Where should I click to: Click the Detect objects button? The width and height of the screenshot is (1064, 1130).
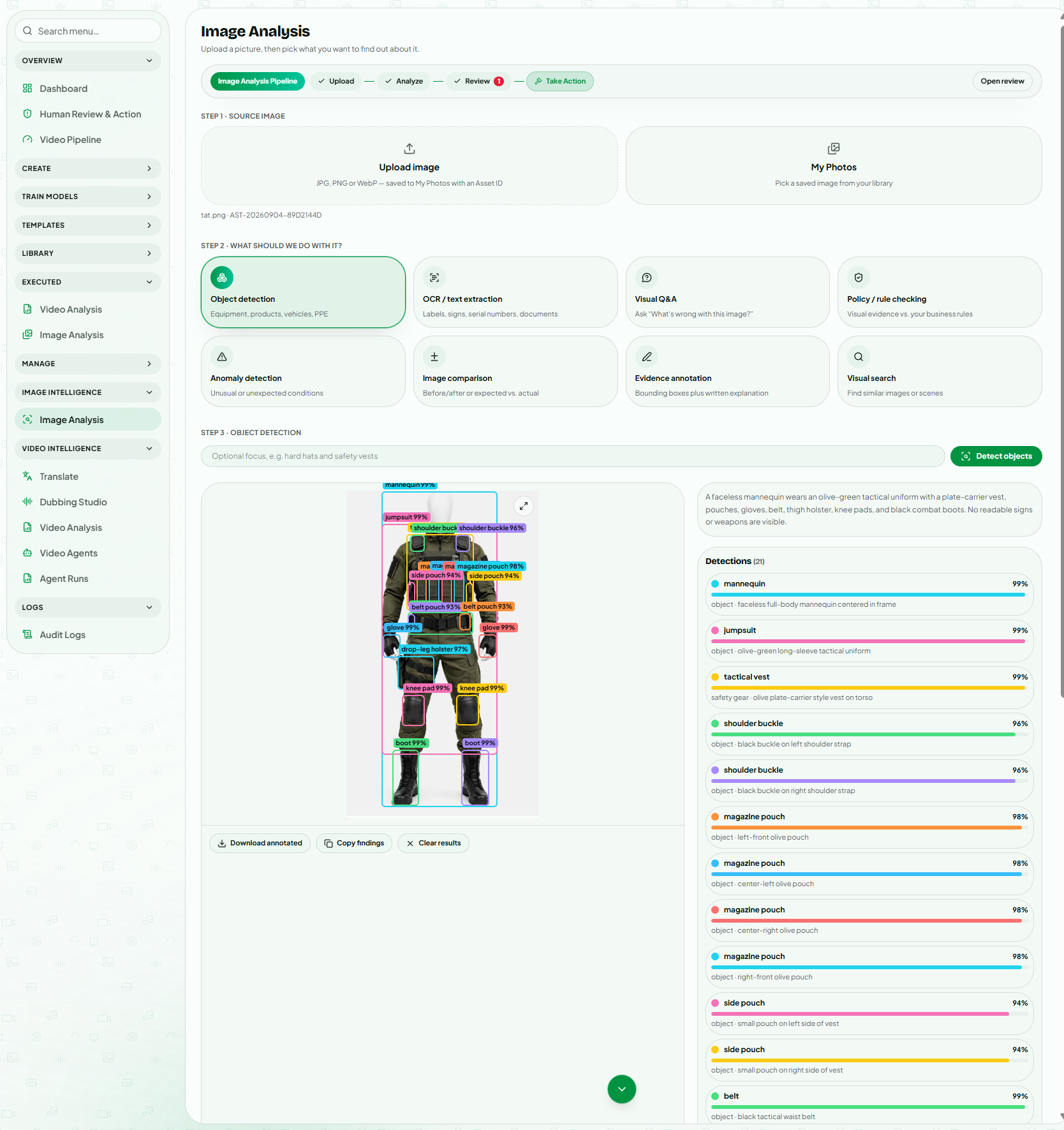(x=996, y=456)
